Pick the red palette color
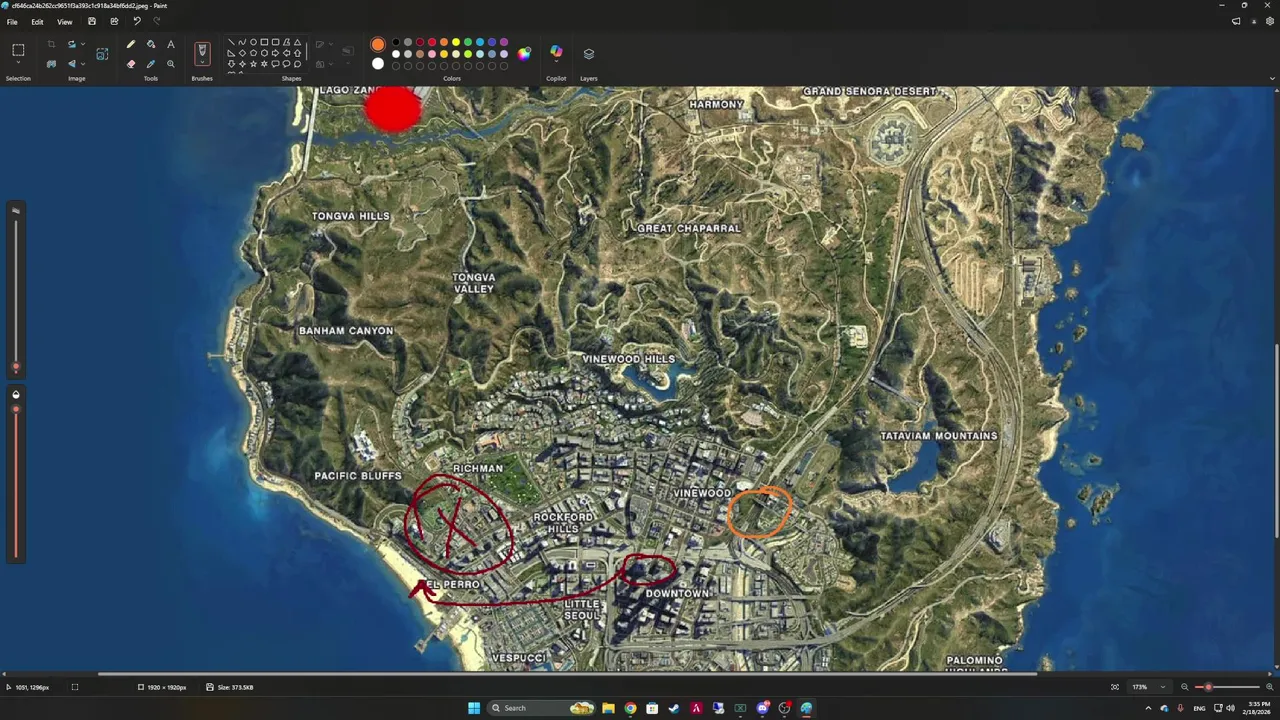The image size is (1280, 720). click(x=432, y=42)
